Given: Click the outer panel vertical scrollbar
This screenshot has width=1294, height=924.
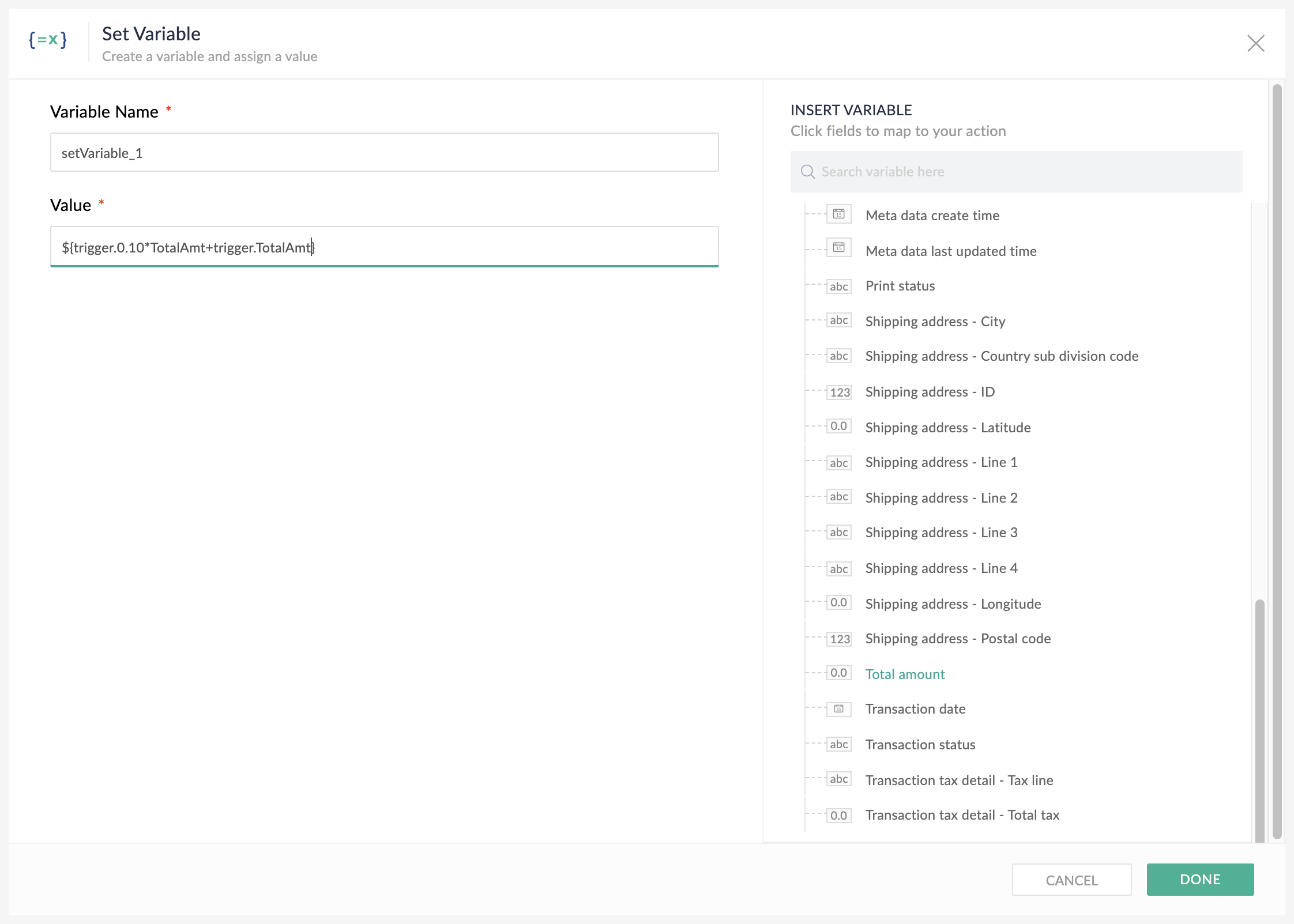Looking at the screenshot, I should [x=1277, y=461].
